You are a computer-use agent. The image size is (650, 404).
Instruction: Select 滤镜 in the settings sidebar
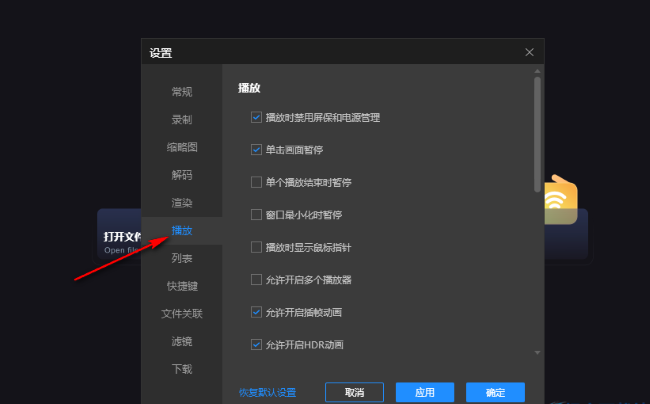point(181,341)
